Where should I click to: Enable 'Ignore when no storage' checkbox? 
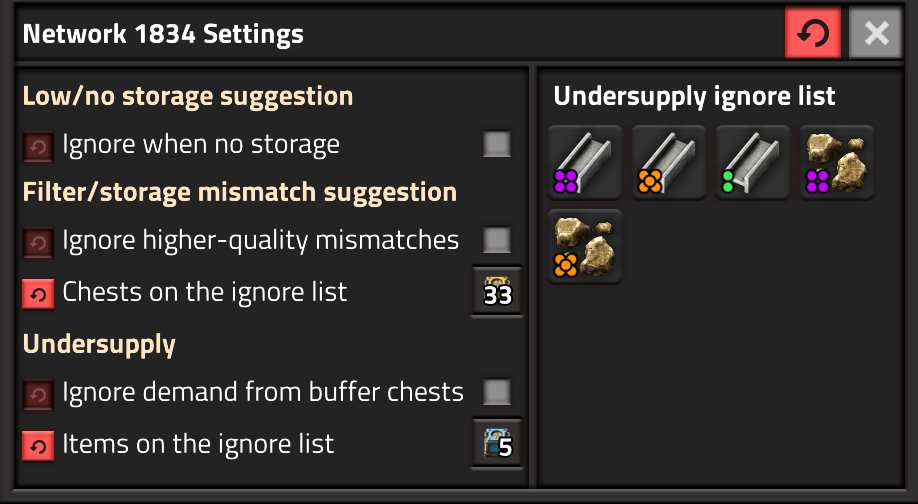coord(497,145)
